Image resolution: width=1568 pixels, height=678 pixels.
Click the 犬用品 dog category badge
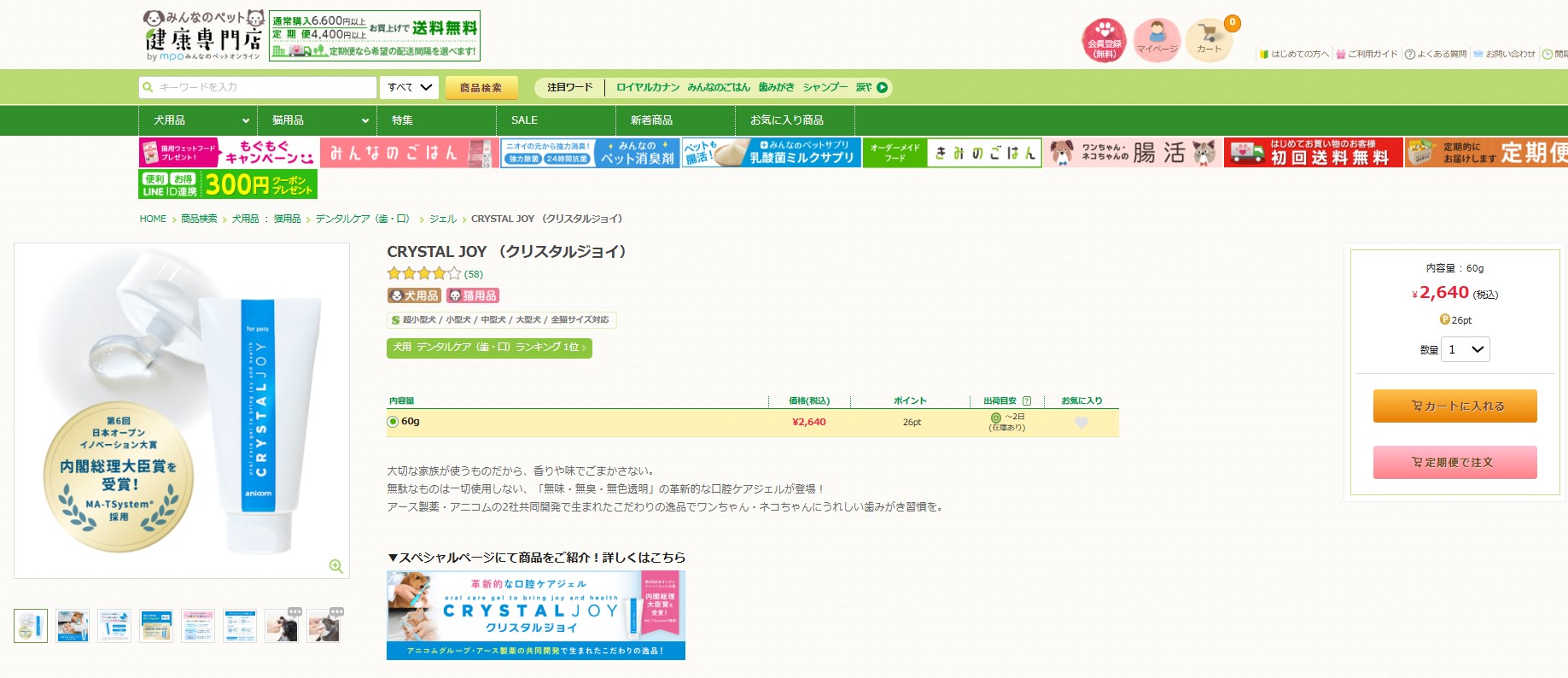[x=414, y=295]
